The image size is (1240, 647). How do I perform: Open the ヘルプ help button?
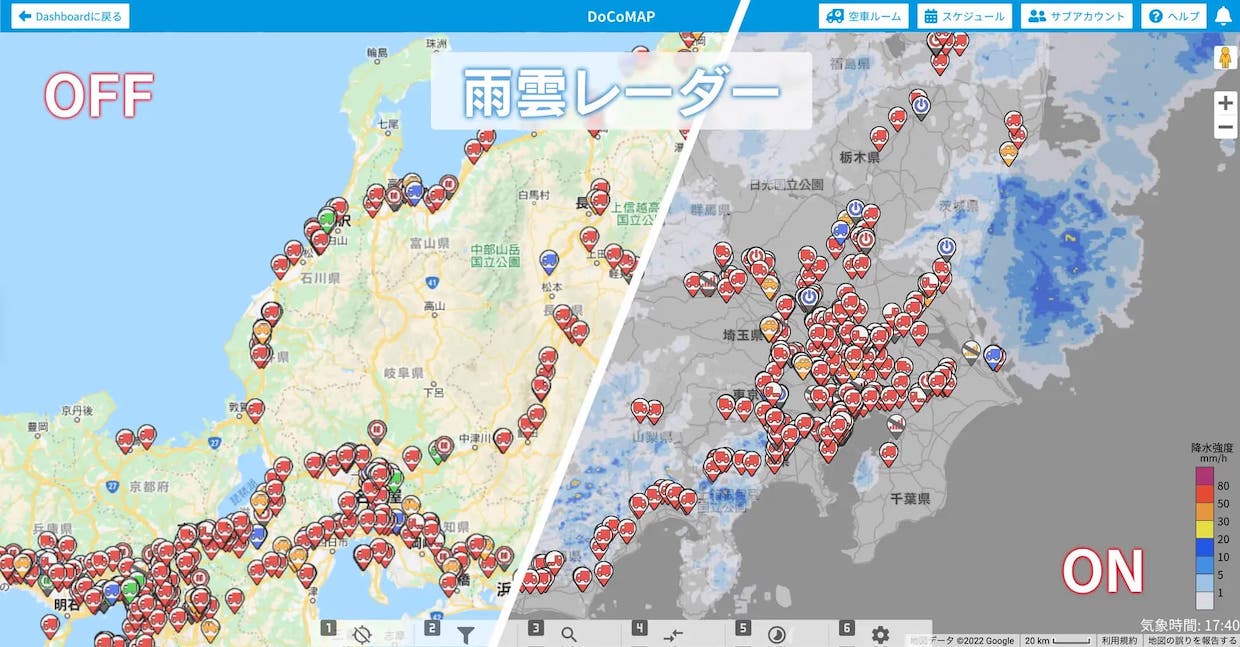pyautogui.click(x=1174, y=16)
